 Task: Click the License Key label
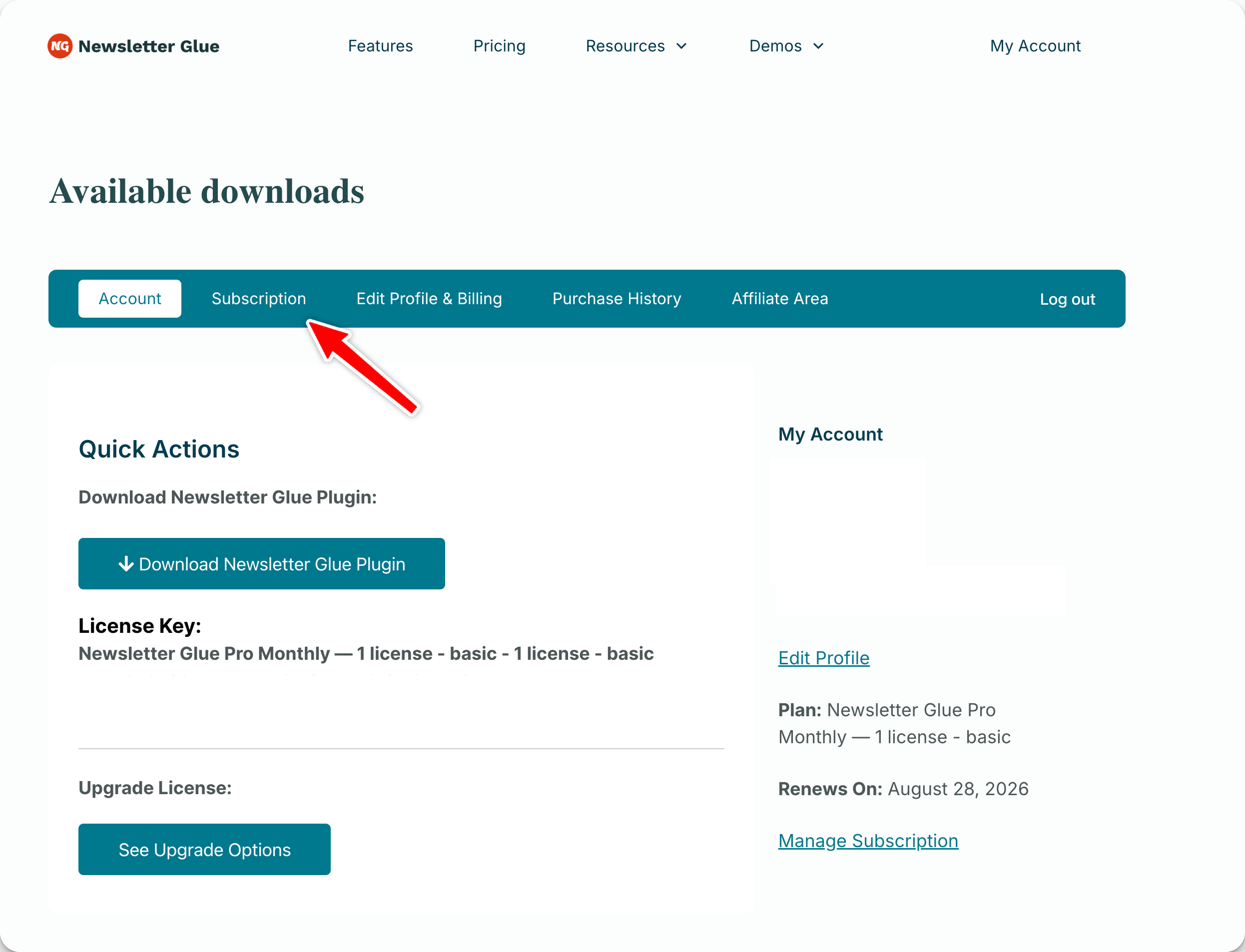(x=139, y=626)
